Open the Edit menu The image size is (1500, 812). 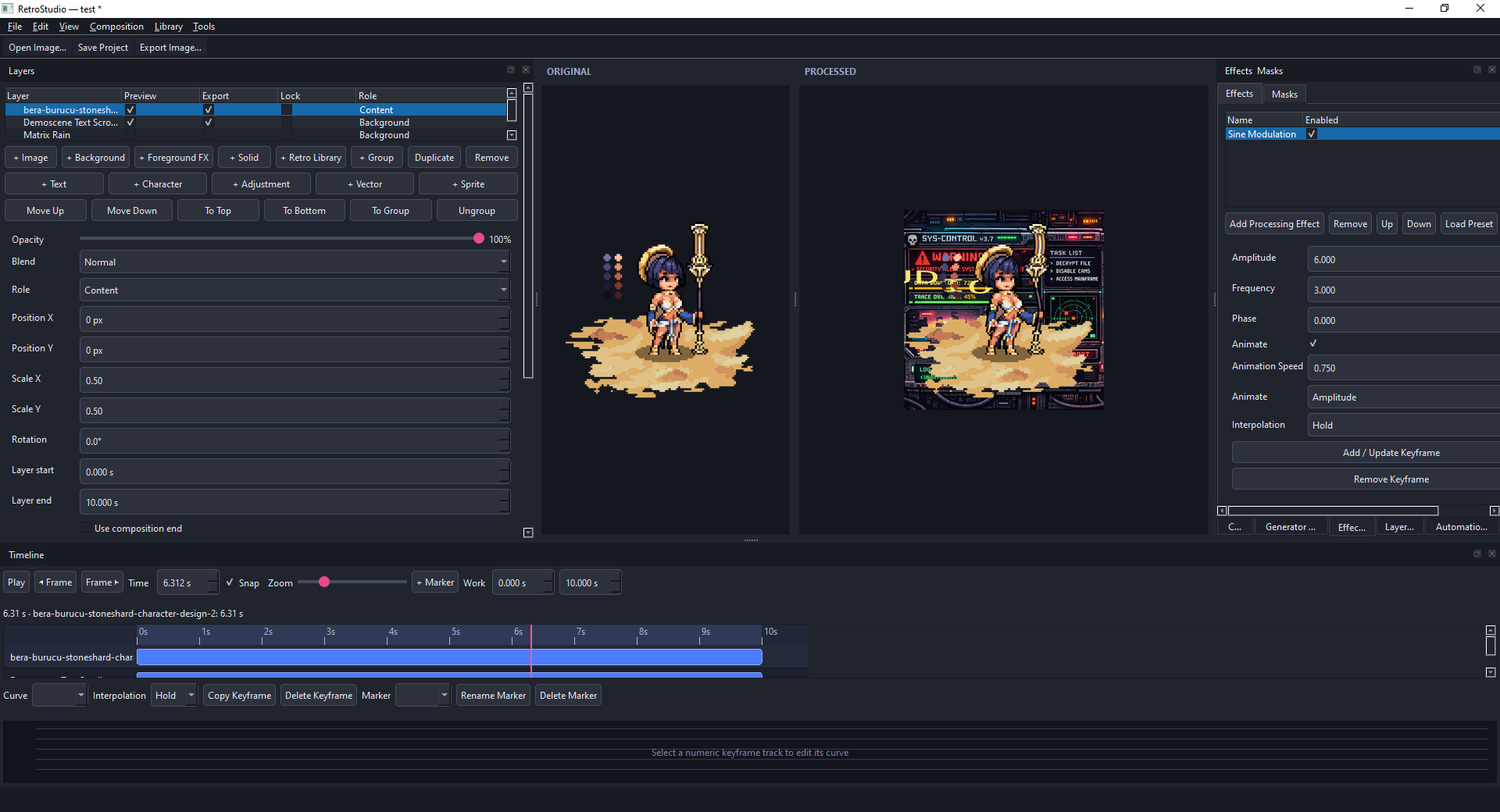pyautogui.click(x=41, y=27)
